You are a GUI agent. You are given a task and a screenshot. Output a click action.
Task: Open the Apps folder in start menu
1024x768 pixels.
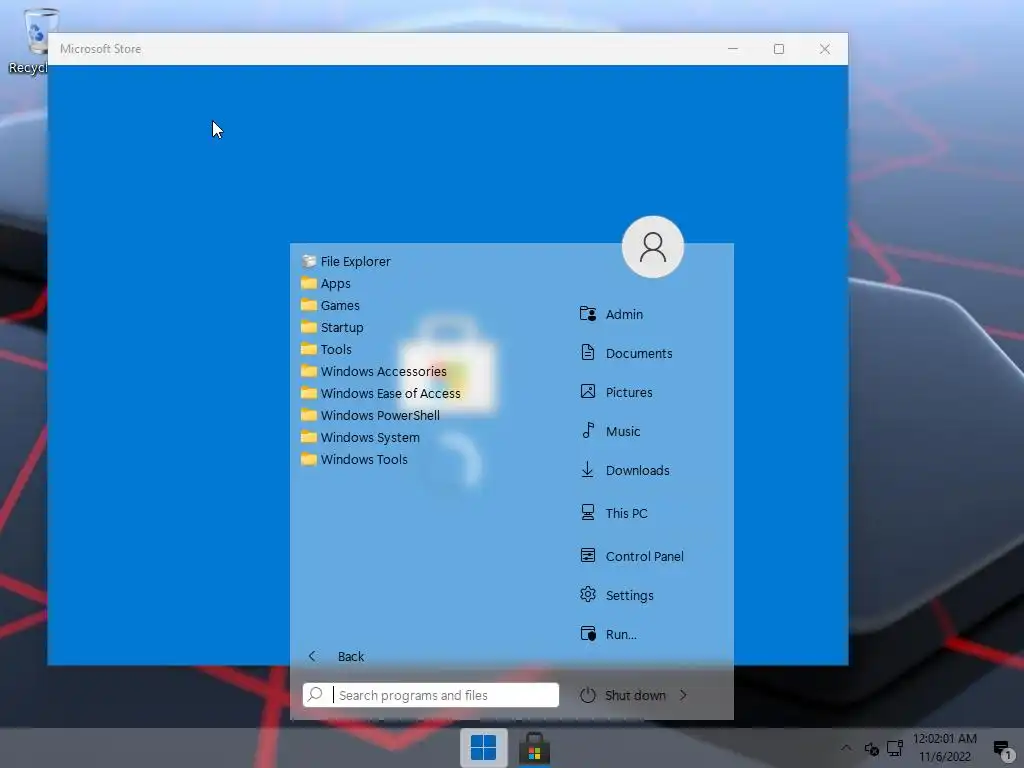pos(326,283)
